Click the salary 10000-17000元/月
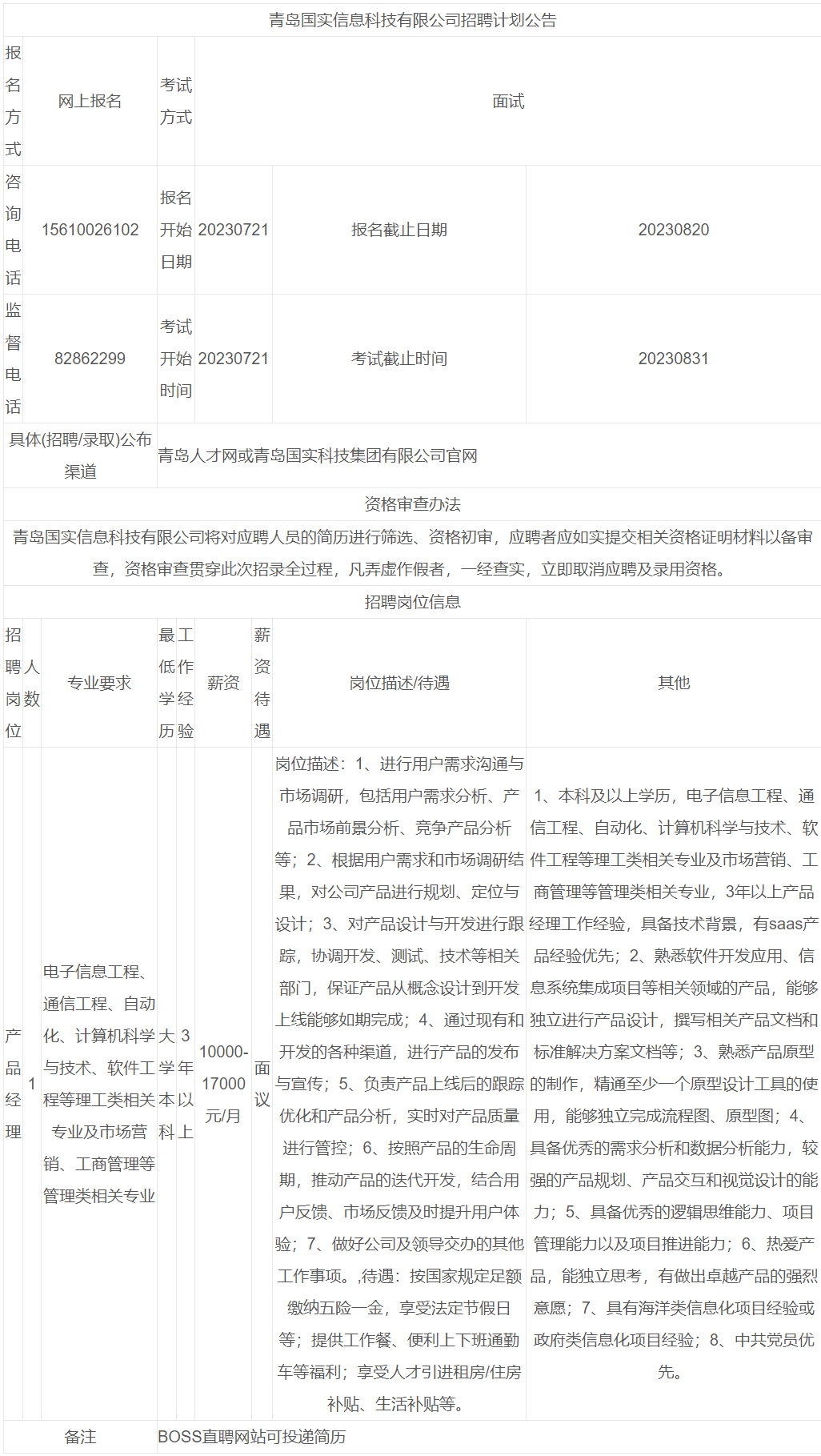The width and height of the screenshot is (821, 1456). [x=223, y=1084]
